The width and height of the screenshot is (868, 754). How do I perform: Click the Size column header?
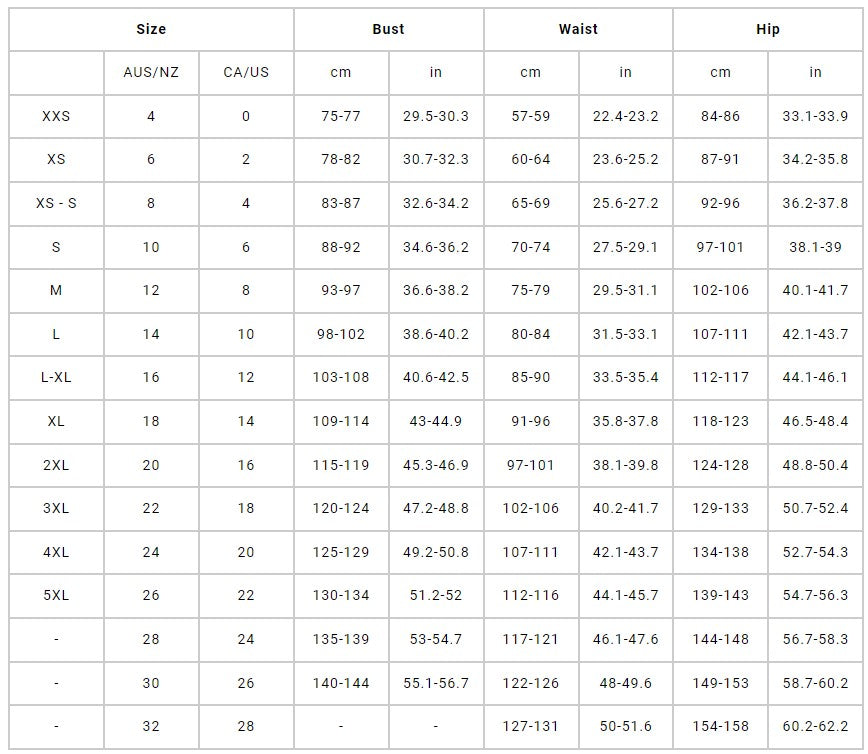point(151,29)
